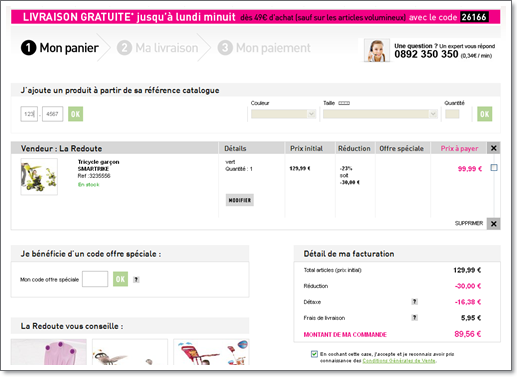Screen dimensions: 518x377
Task: Click the tricycle product thumbnail
Action: coord(39,177)
